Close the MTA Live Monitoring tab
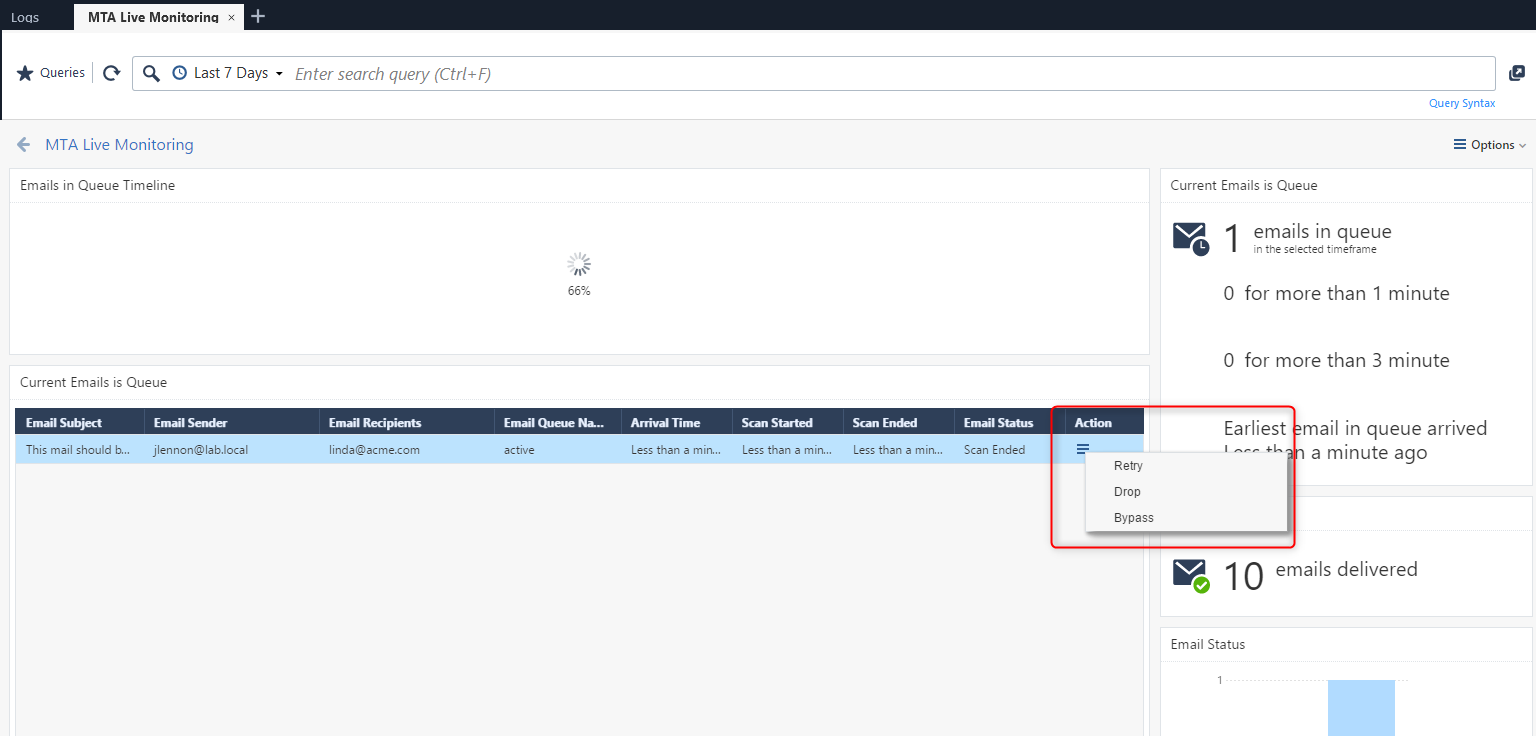The height and width of the screenshot is (736, 1536). pos(232,18)
